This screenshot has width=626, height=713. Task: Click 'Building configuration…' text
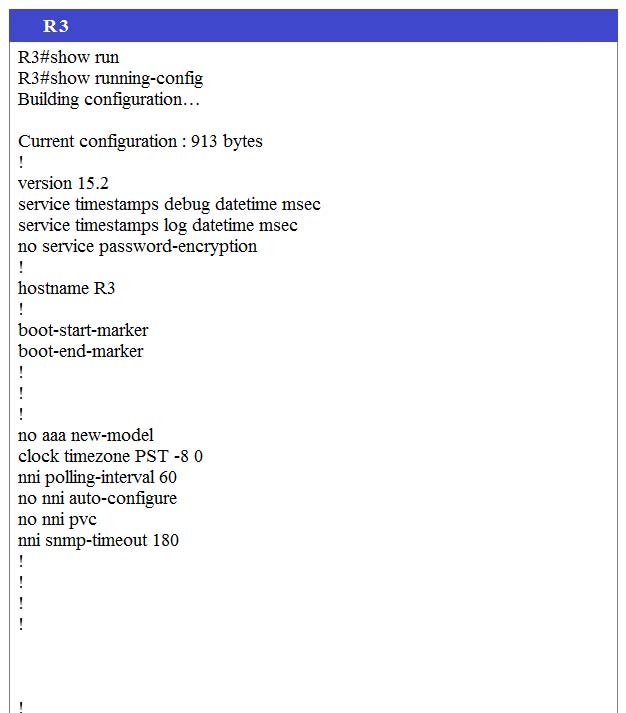click(109, 100)
